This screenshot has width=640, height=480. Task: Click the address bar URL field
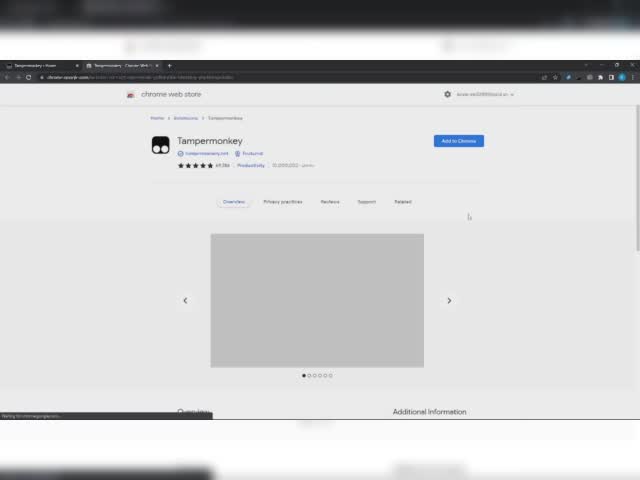[286, 77]
